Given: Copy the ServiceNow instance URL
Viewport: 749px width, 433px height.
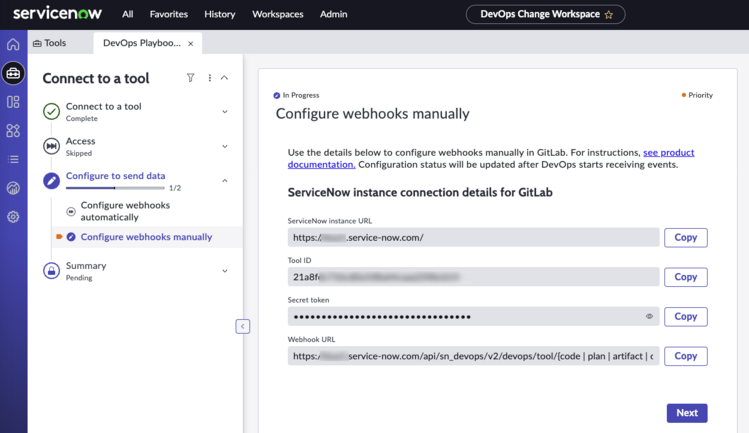Looking at the screenshot, I should coord(685,238).
